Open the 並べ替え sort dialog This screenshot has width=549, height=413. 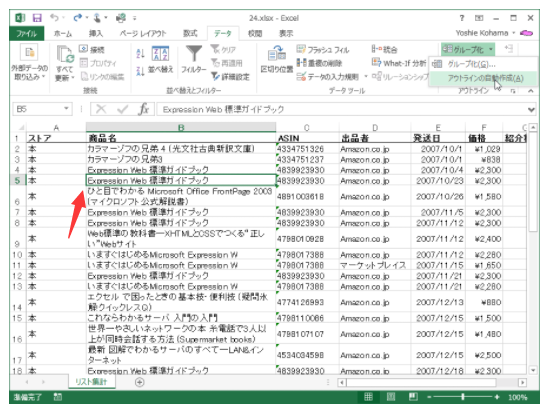(160, 60)
